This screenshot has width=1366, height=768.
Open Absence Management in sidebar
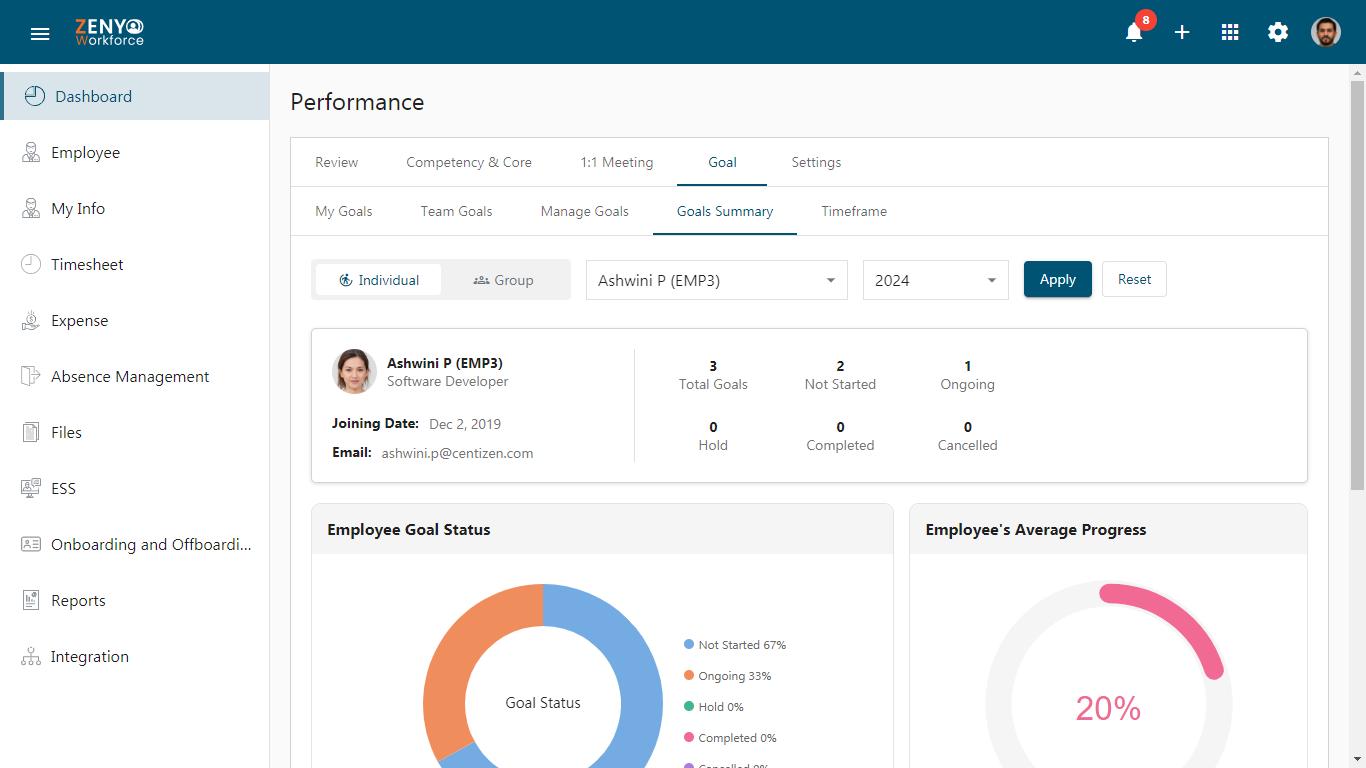135,376
